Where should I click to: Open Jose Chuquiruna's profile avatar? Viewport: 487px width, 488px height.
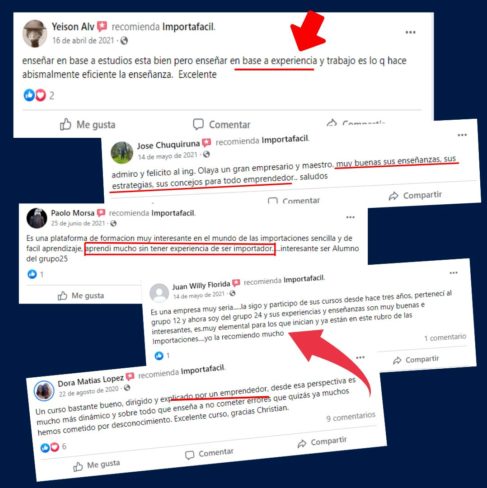[122, 152]
